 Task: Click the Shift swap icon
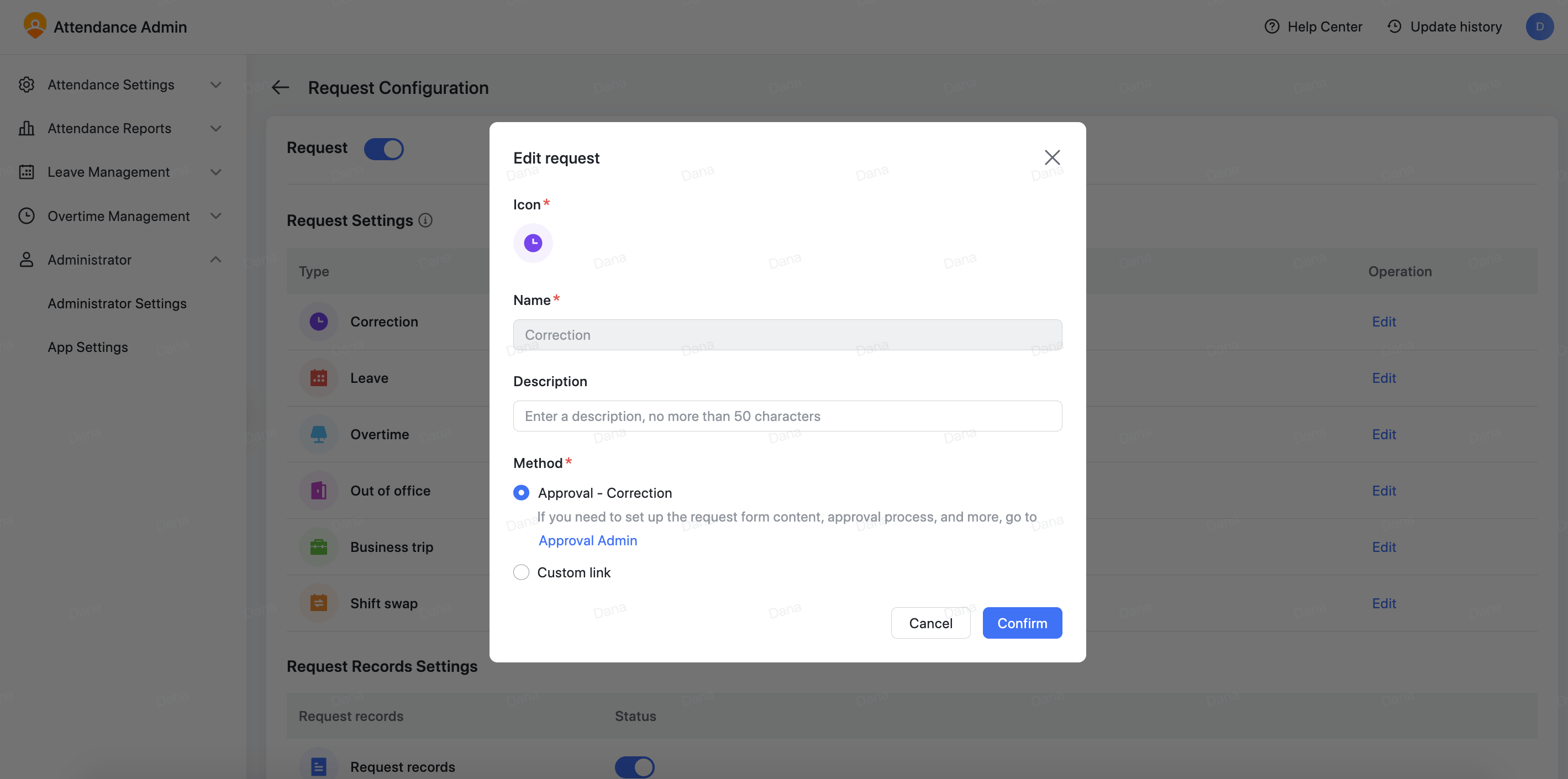coord(318,603)
